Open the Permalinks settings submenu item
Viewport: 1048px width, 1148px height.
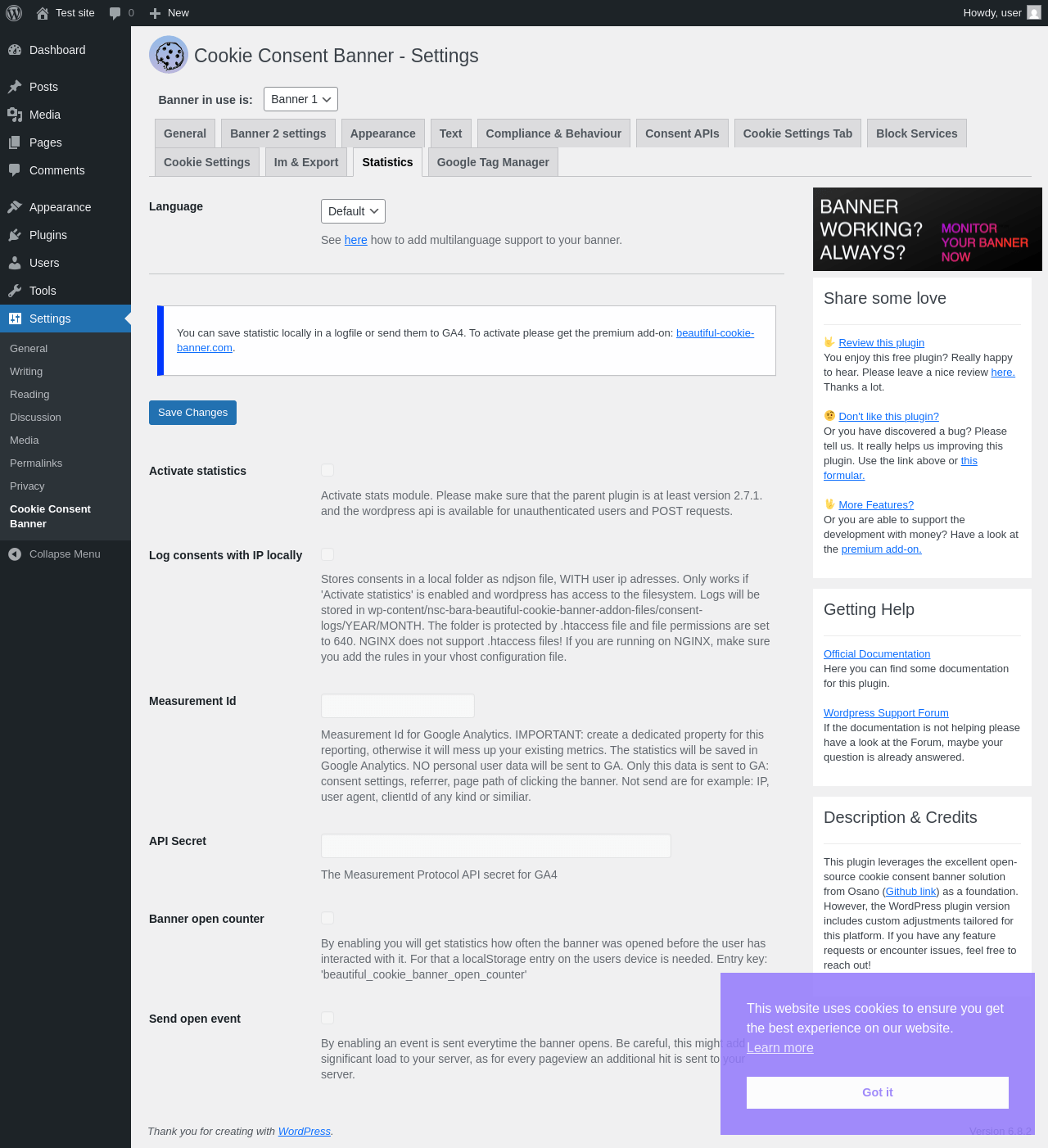tap(36, 463)
